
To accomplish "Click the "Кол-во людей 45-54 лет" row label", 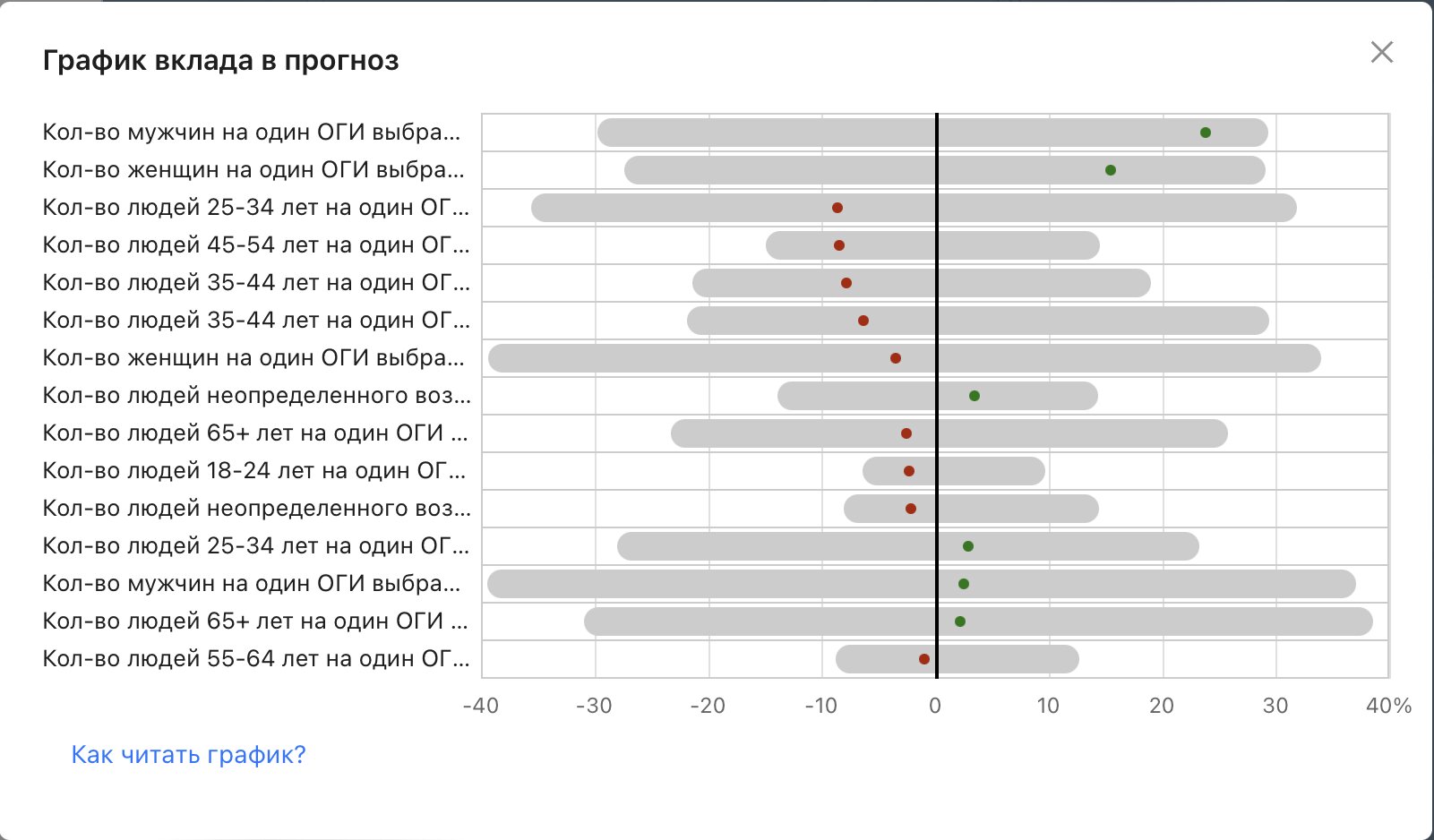I will 255,245.
